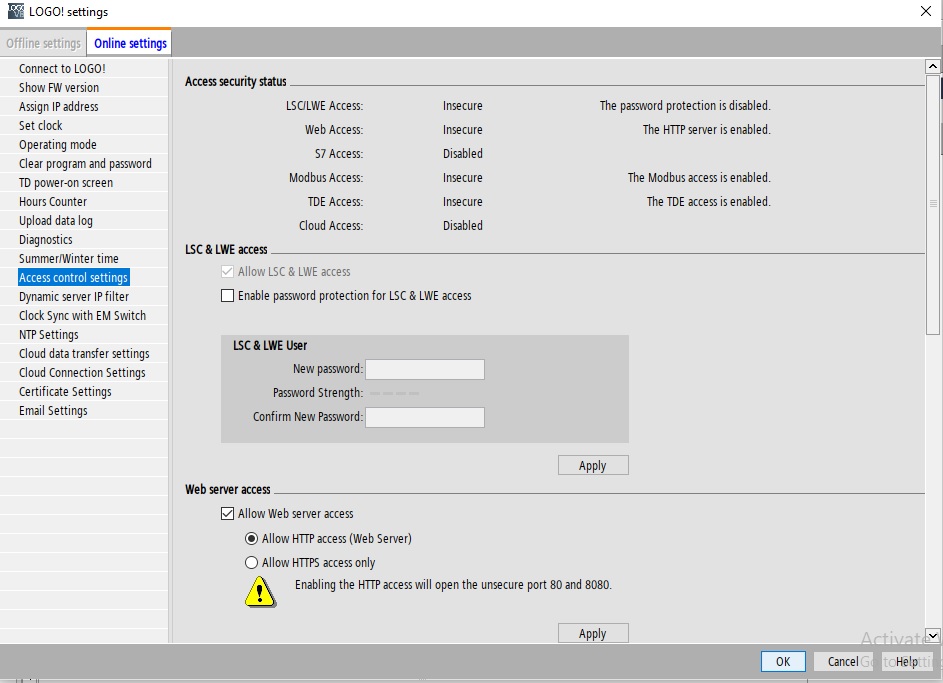
Task: Open Help for LOGO! settings
Action: click(x=907, y=661)
